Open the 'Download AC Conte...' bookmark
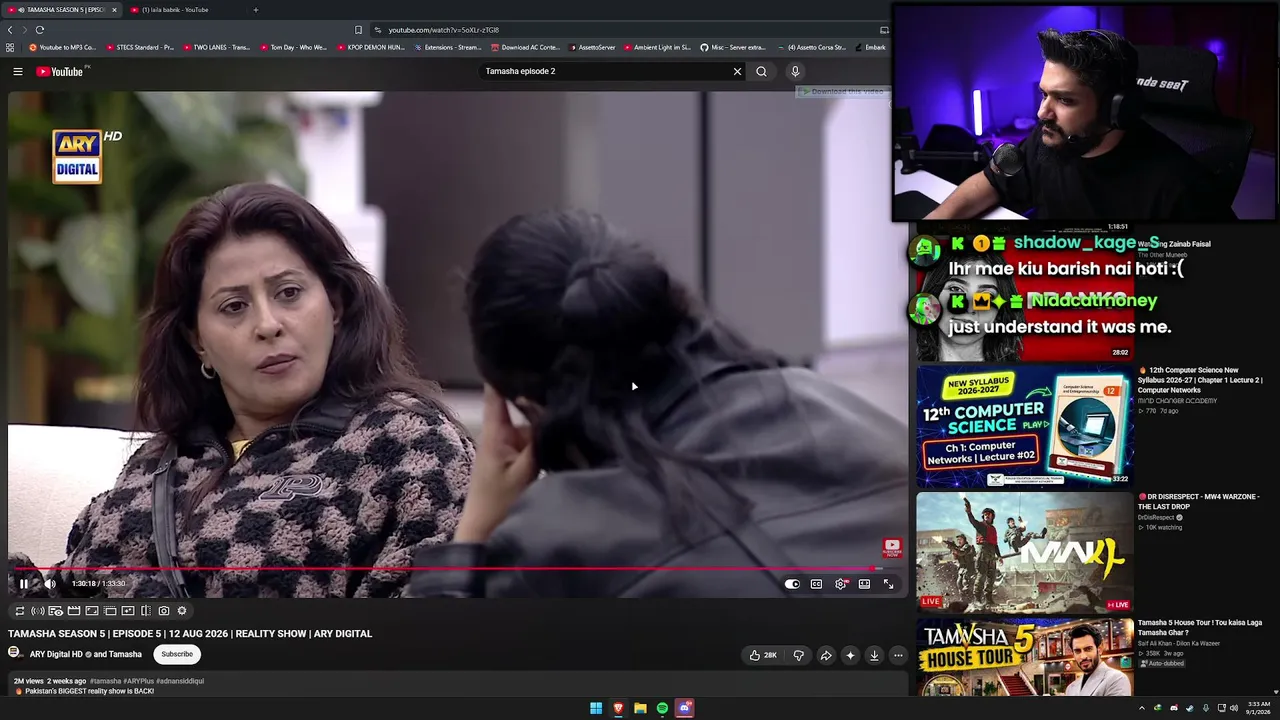 tap(525, 47)
